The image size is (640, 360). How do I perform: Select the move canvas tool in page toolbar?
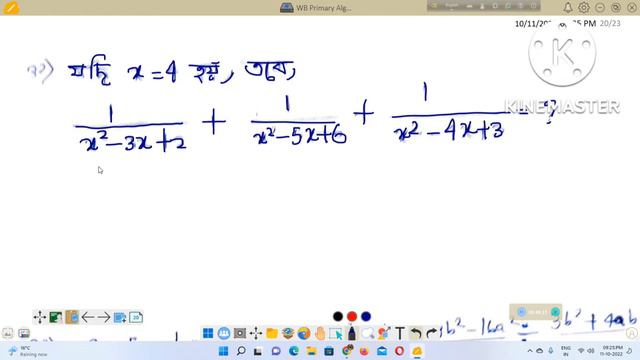(x=40, y=317)
